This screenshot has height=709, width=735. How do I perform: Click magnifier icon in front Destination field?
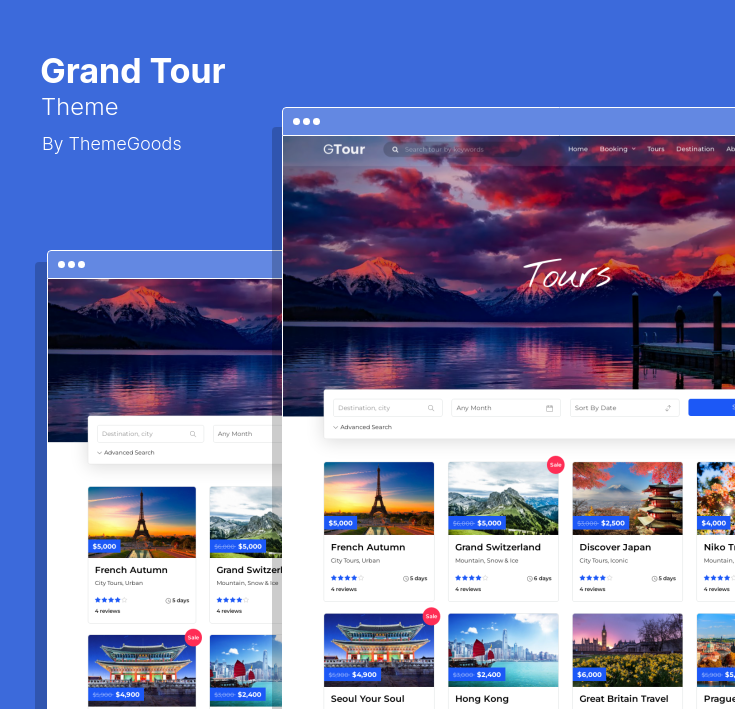(431, 408)
